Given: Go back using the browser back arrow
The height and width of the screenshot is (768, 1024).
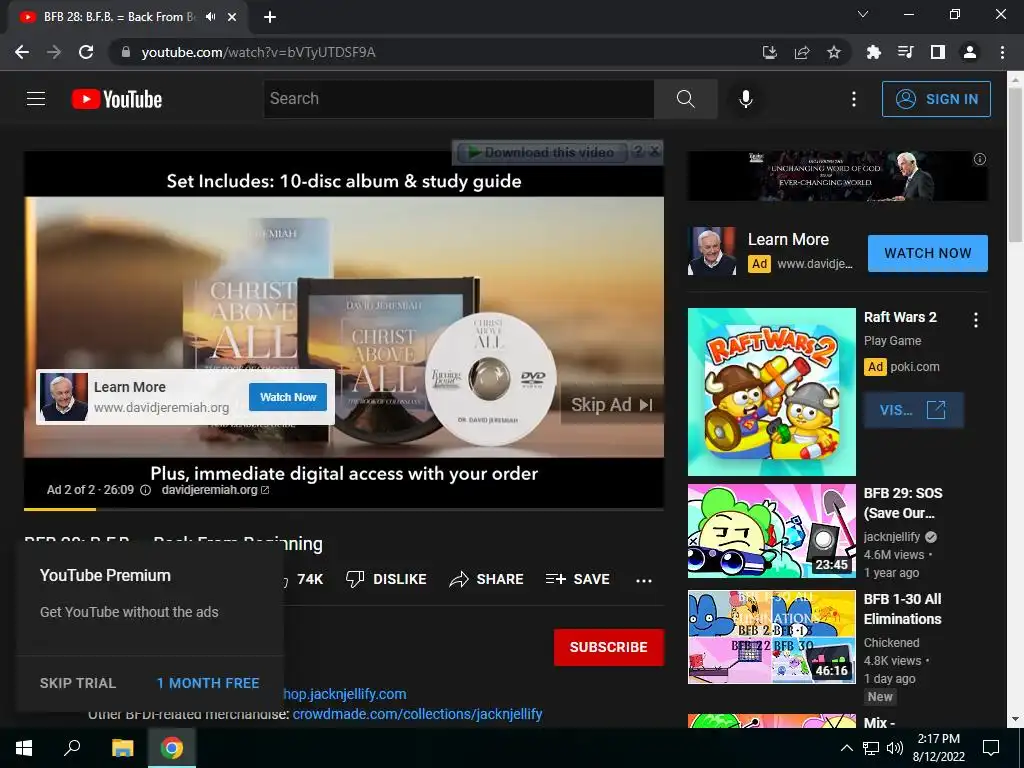Looking at the screenshot, I should point(22,52).
